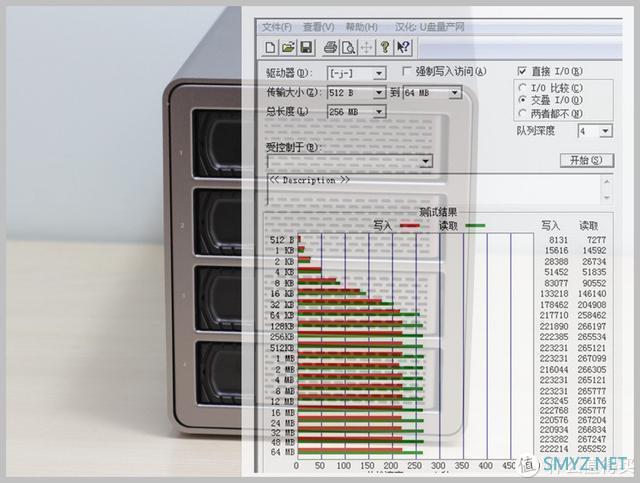Click the write value 222214
The width and height of the screenshot is (640, 483).
[554, 449]
